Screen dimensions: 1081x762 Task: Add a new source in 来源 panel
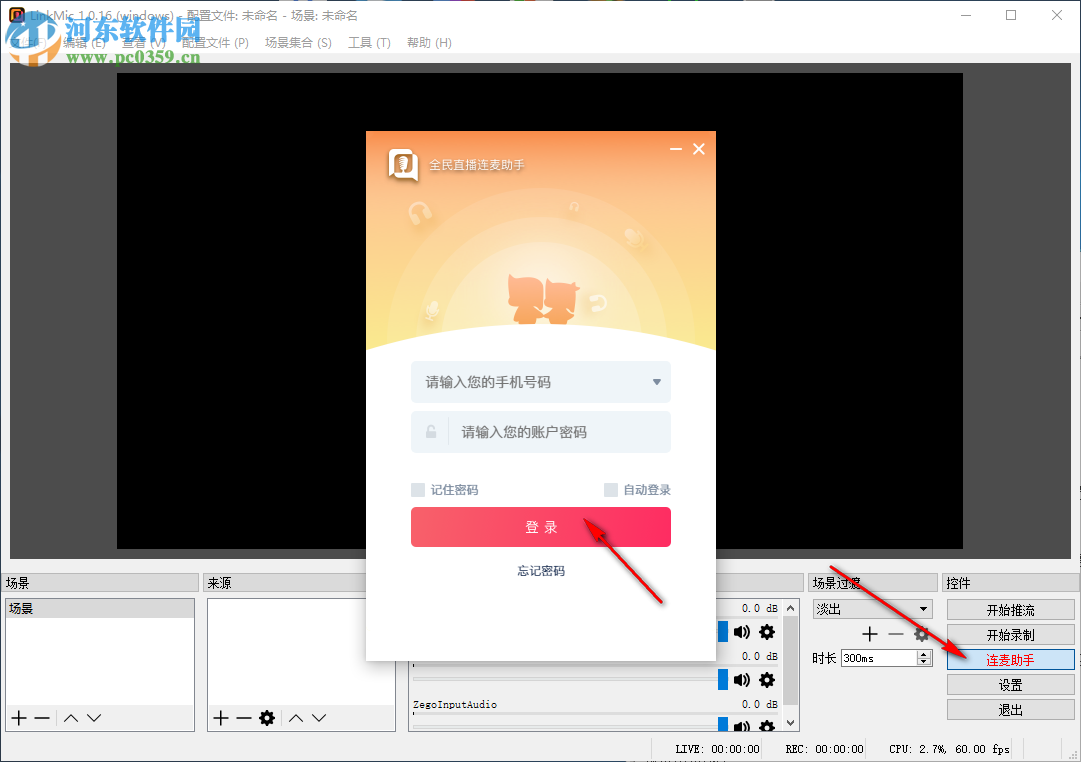tap(221, 718)
